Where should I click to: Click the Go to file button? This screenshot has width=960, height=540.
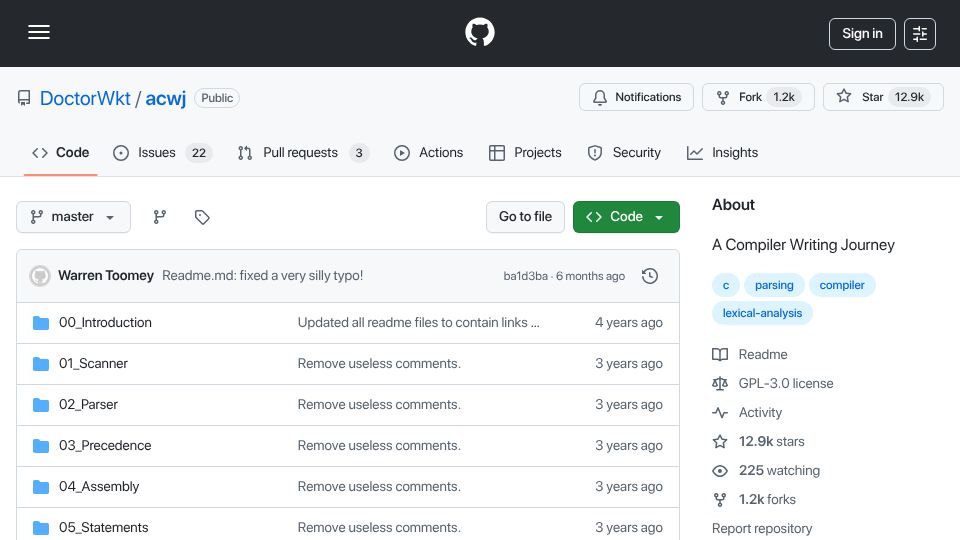tap(525, 217)
